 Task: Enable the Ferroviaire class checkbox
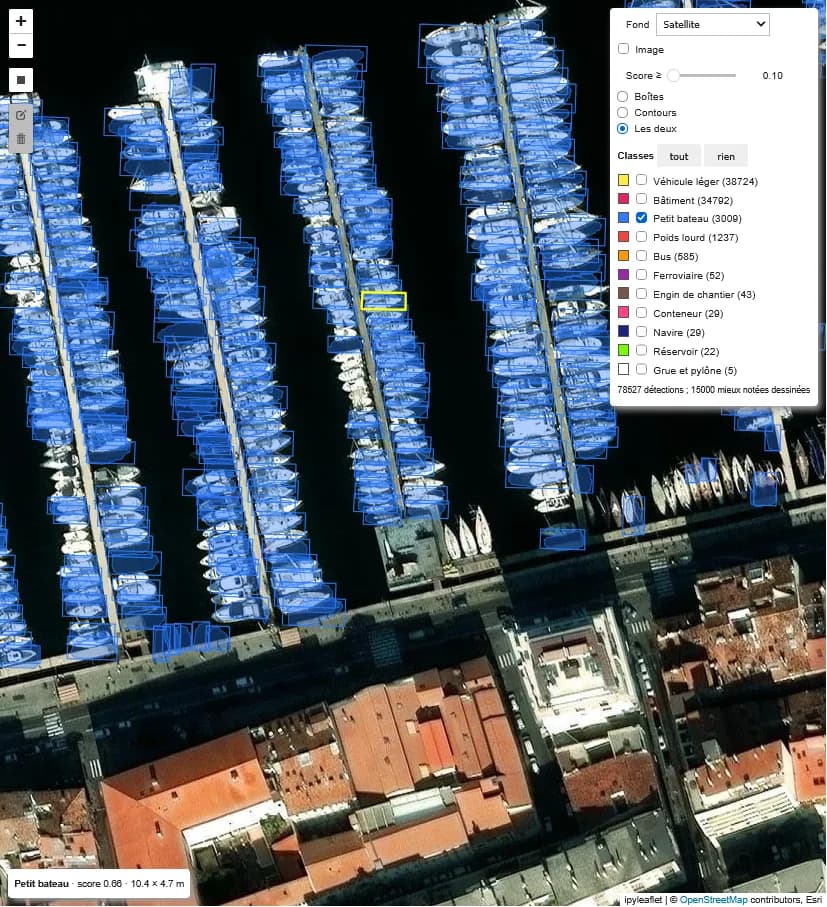tap(641, 275)
